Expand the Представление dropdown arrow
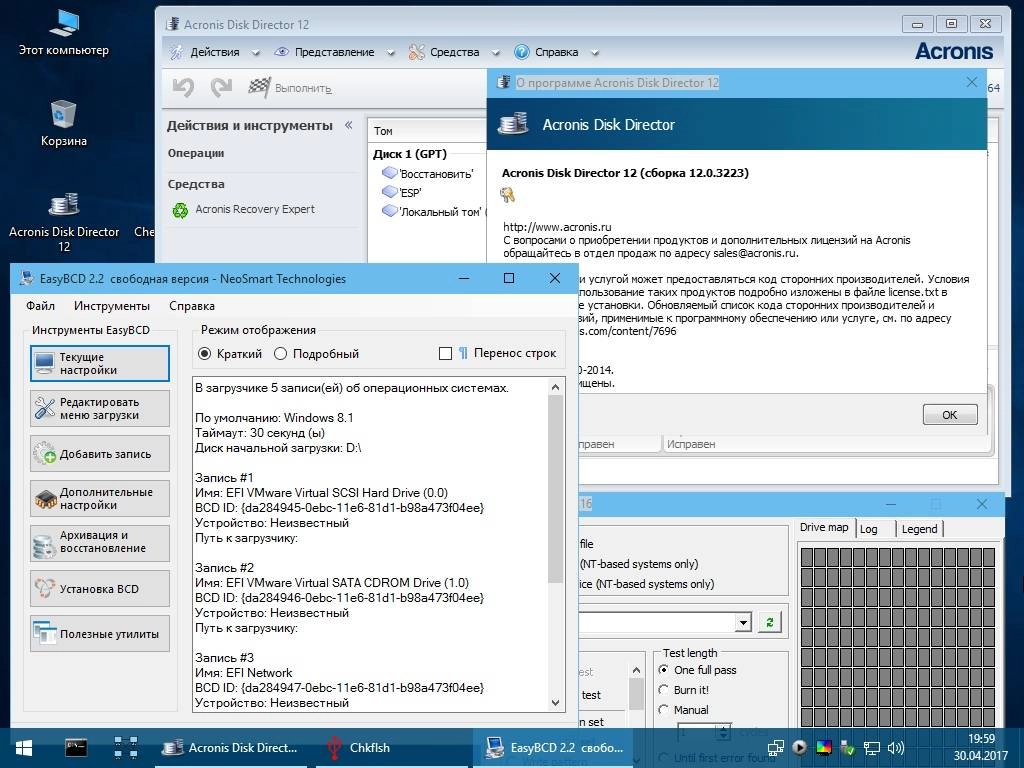Viewport: 1024px width, 768px height. [x=391, y=53]
